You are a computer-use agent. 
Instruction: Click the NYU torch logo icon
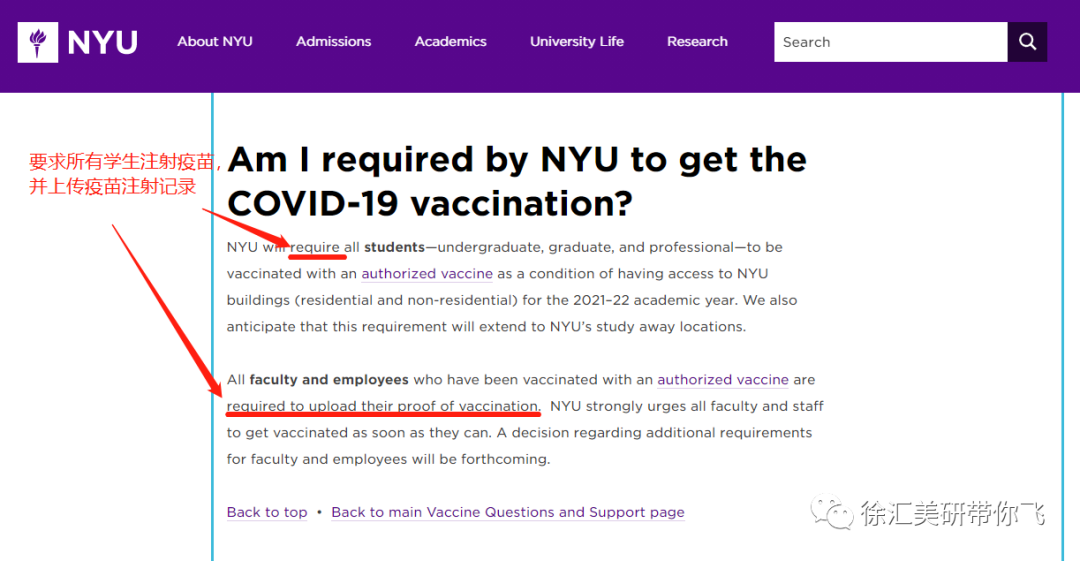[x=38, y=42]
